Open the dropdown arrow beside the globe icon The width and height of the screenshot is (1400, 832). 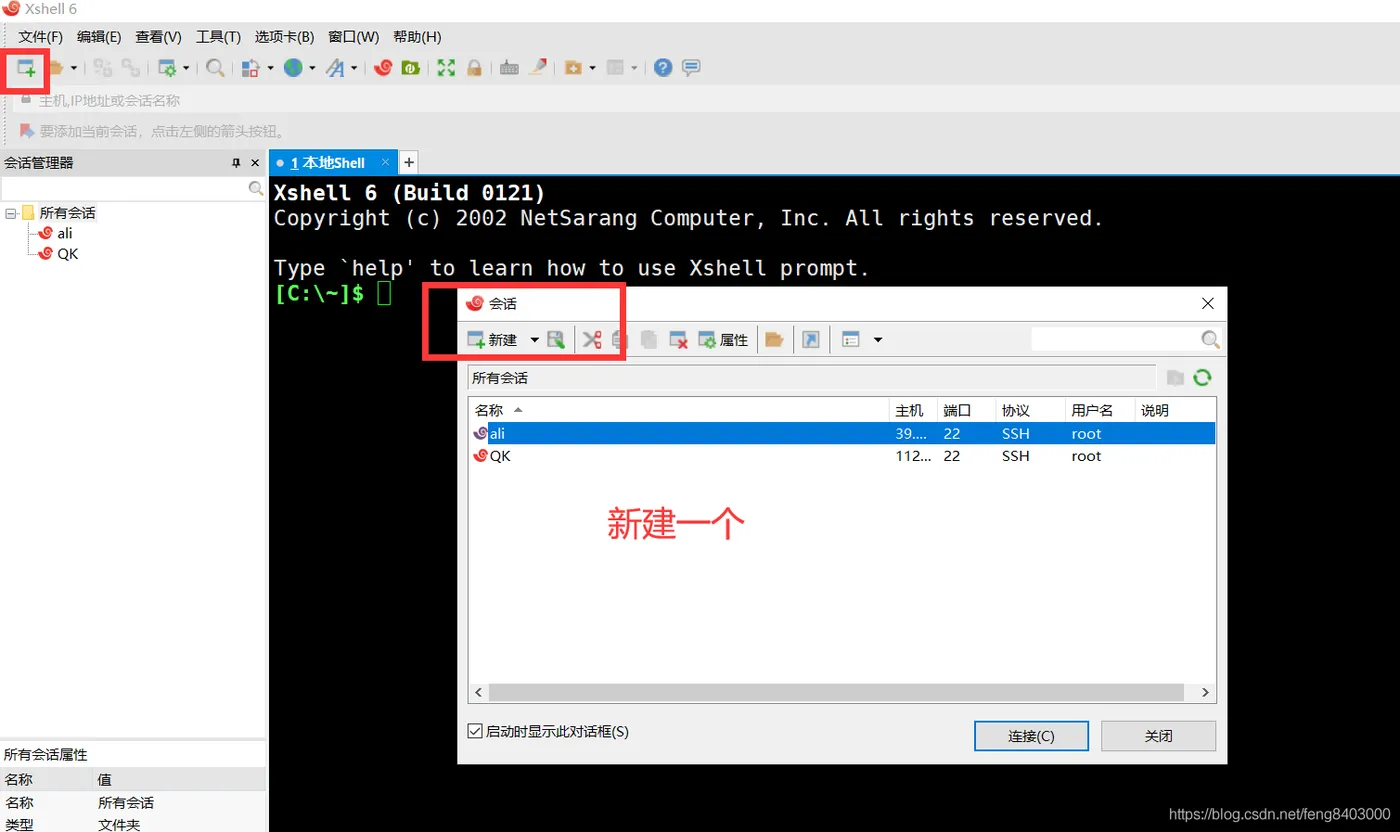tap(312, 68)
